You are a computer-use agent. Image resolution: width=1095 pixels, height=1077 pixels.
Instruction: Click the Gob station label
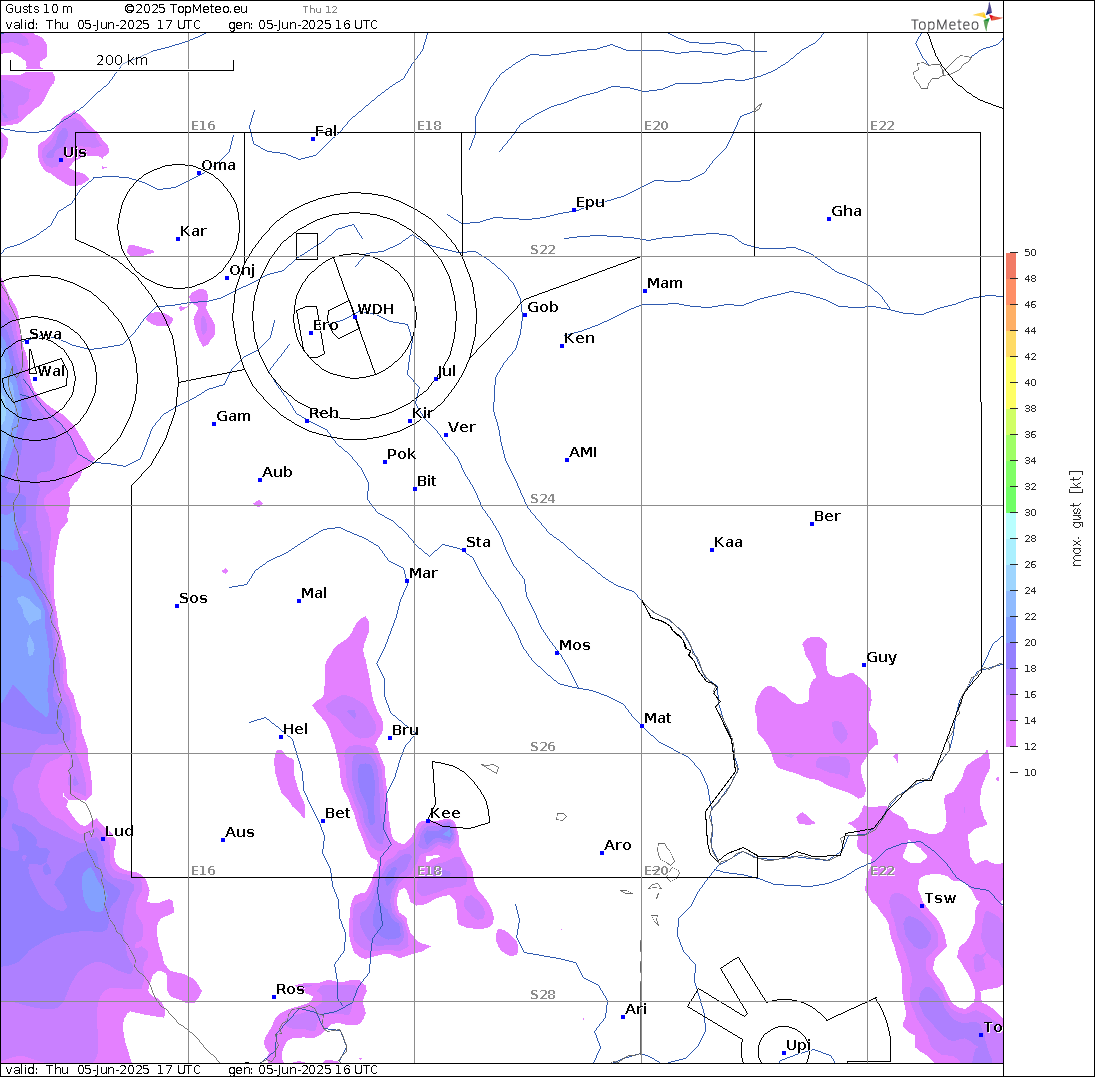tap(543, 307)
